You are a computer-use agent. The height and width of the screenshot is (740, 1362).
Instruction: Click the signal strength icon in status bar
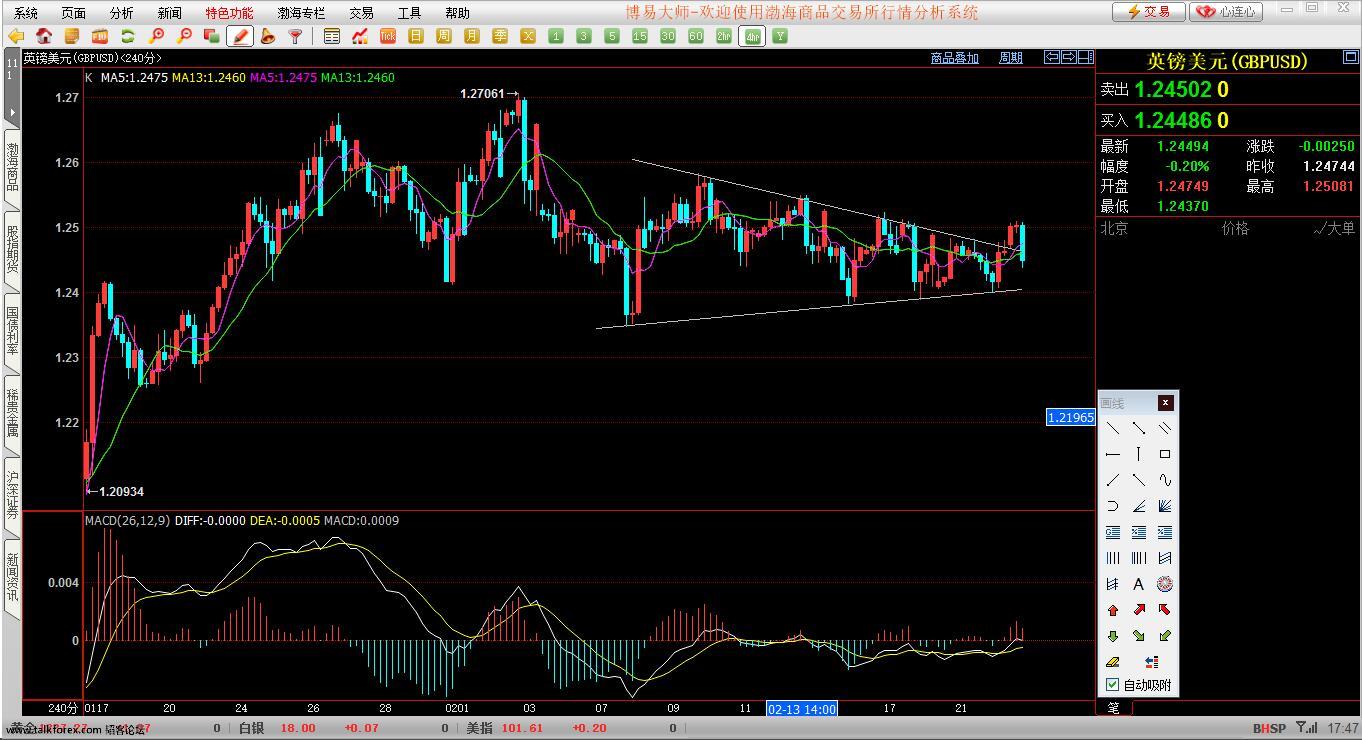pyautogui.click(x=1305, y=728)
